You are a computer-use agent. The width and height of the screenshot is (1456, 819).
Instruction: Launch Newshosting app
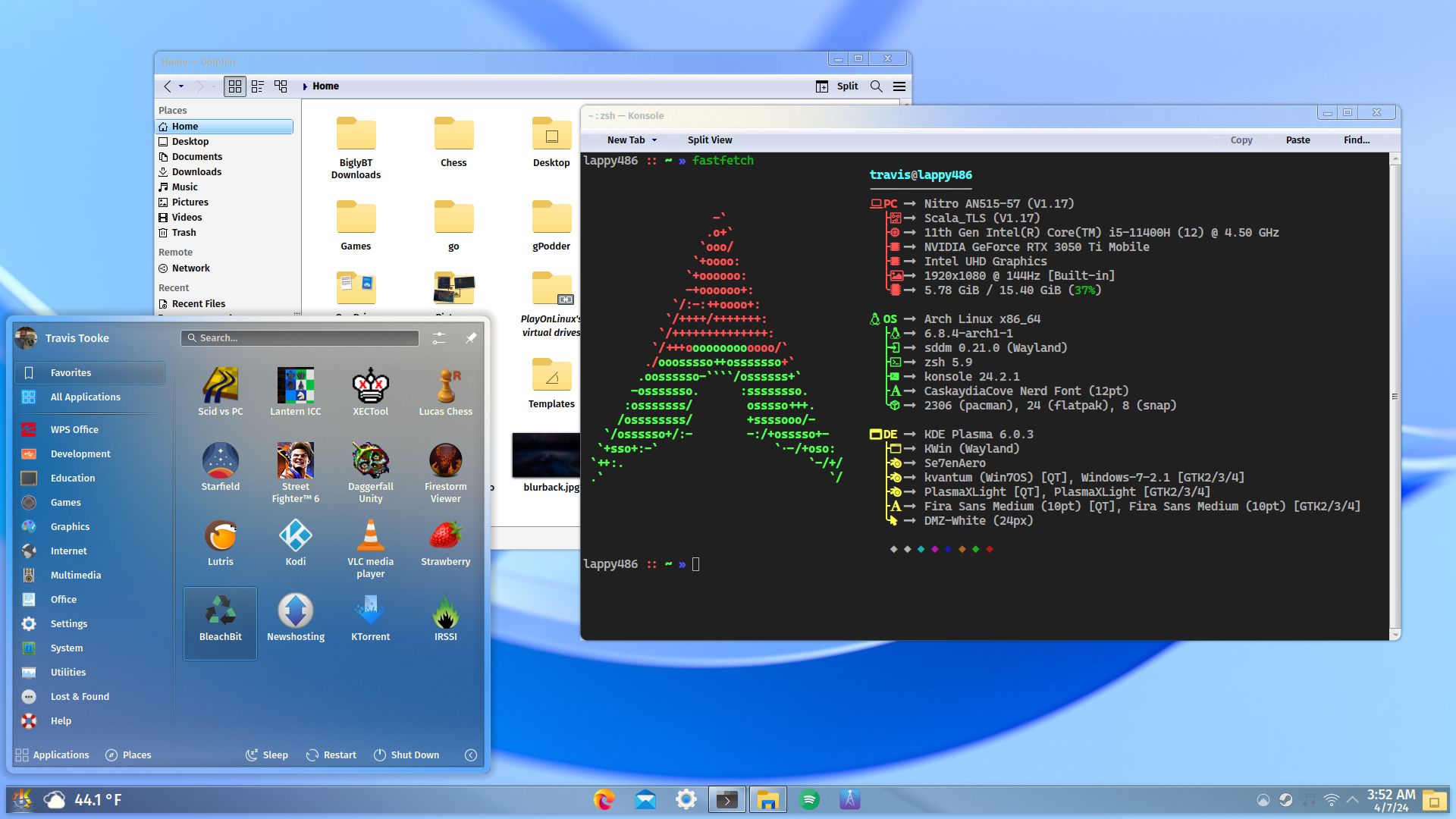(x=295, y=617)
